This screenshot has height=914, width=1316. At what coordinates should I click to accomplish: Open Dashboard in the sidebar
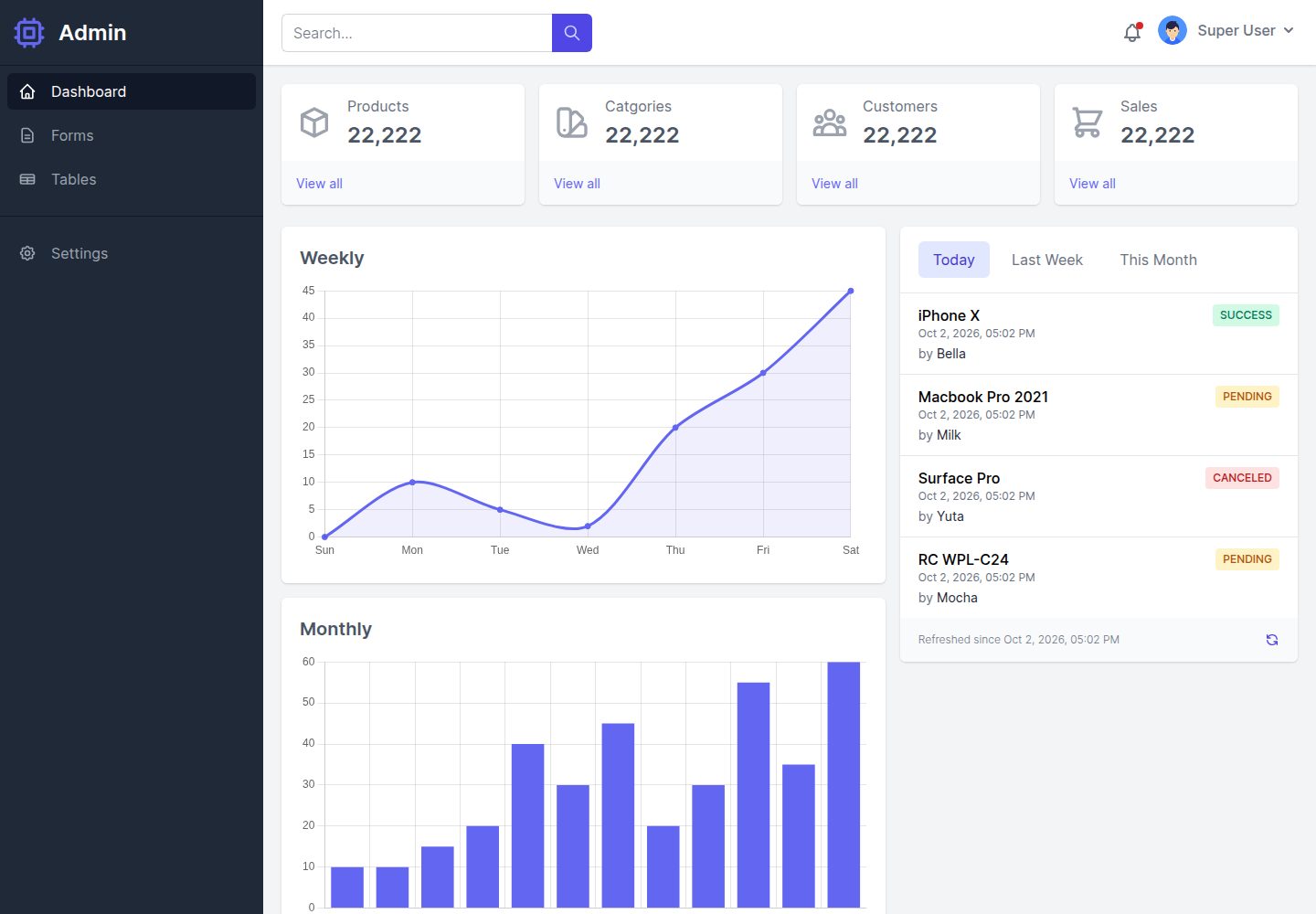click(132, 91)
